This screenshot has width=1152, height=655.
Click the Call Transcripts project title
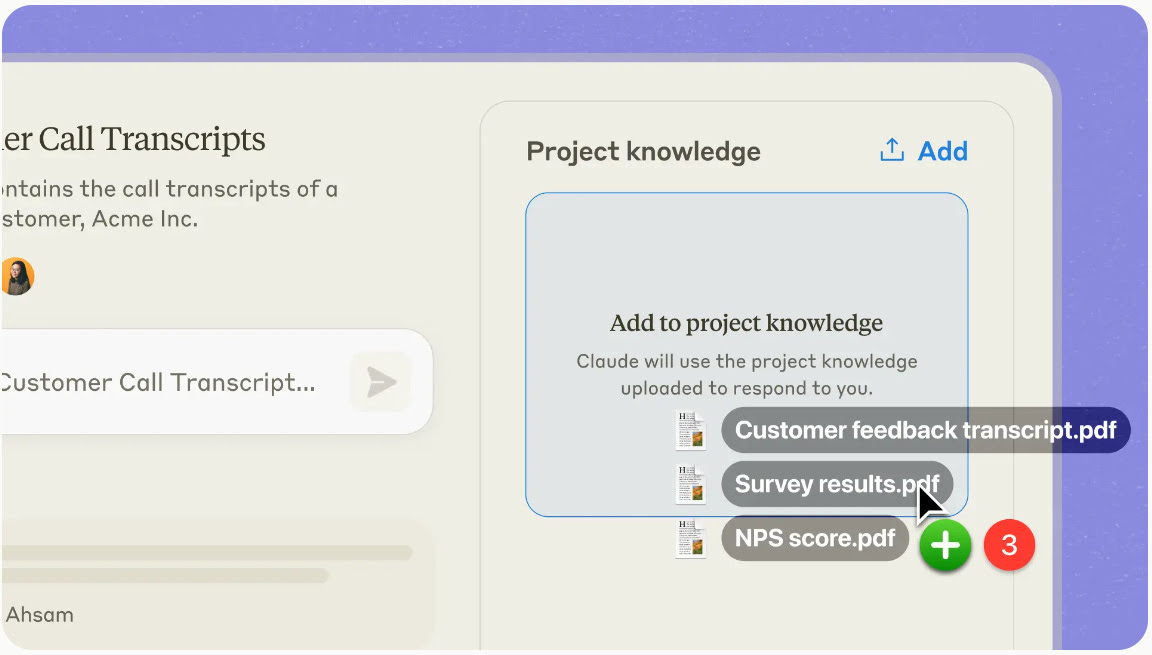[x=134, y=140]
